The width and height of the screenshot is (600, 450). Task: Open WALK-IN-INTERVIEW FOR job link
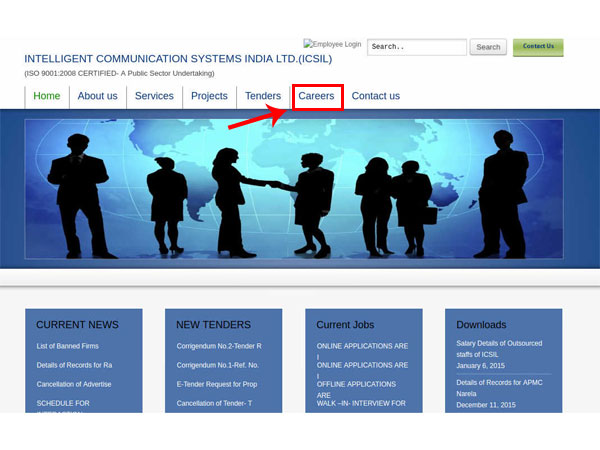pyautogui.click(x=361, y=403)
